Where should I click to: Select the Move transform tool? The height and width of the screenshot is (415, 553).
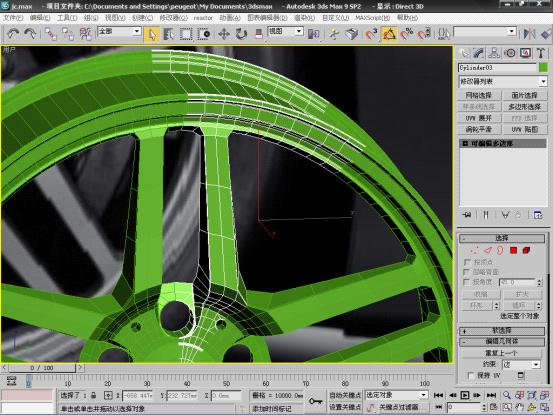[x=224, y=34]
